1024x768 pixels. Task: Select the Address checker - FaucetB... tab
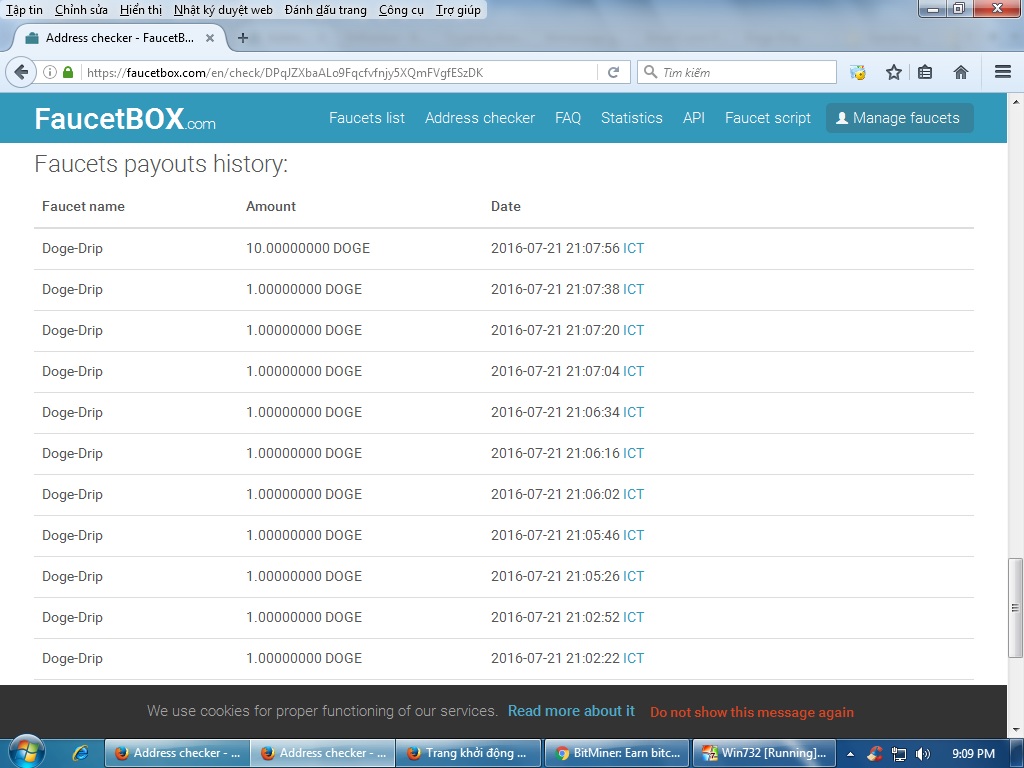(x=120, y=38)
